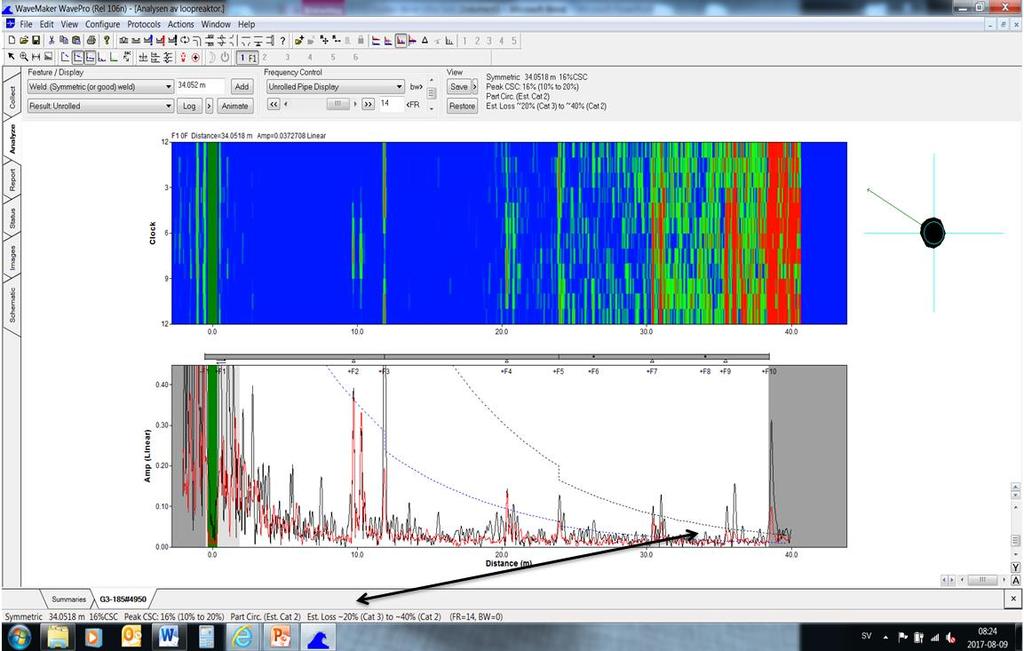This screenshot has width=1024, height=651.
Task: Click the bottom-right horizontal scrollbar thumb
Action: pyautogui.click(x=982, y=580)
